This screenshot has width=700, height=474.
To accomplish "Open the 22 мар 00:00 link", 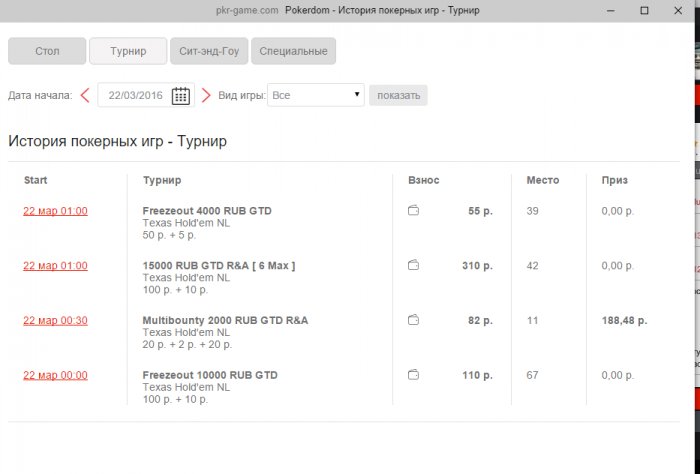I will (55, 375).
